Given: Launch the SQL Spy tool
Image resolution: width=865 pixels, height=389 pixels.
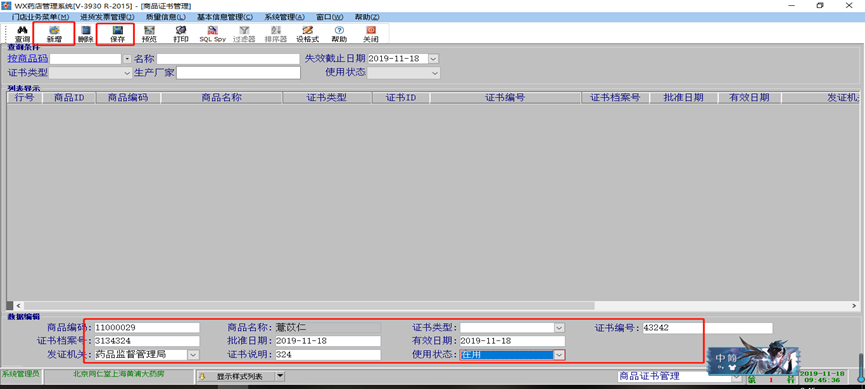Looking at the screenshot, I should click(x=212, y=34).
